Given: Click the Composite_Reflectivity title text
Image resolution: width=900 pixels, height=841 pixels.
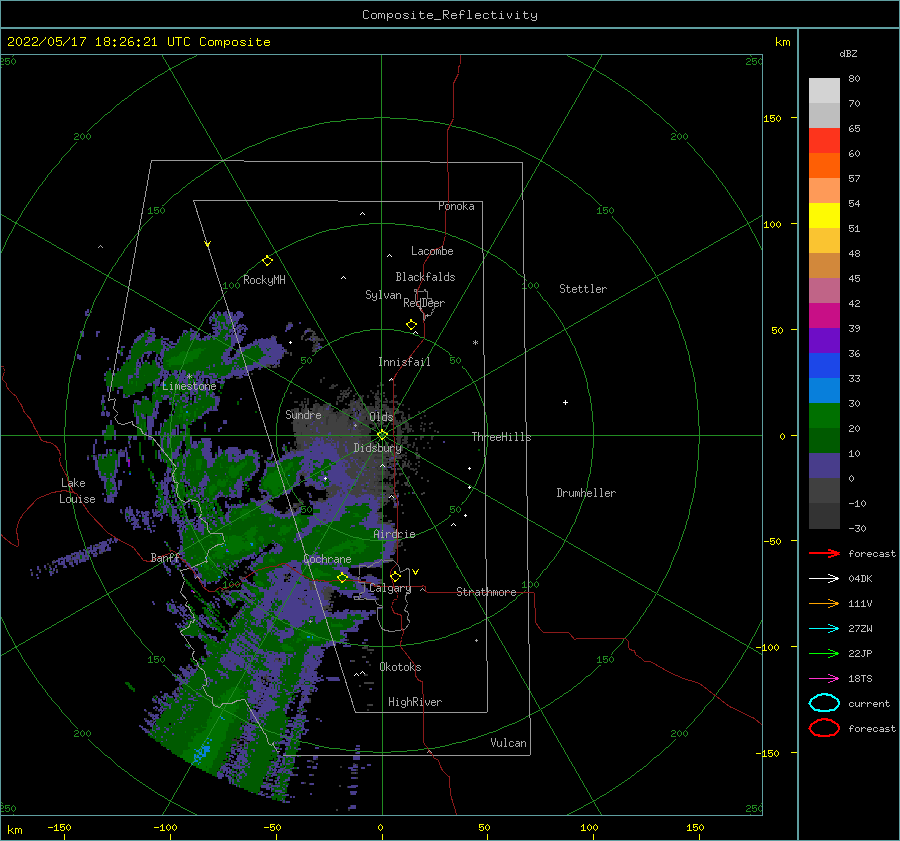Looking at the screenshot, I should click(450, 15).
